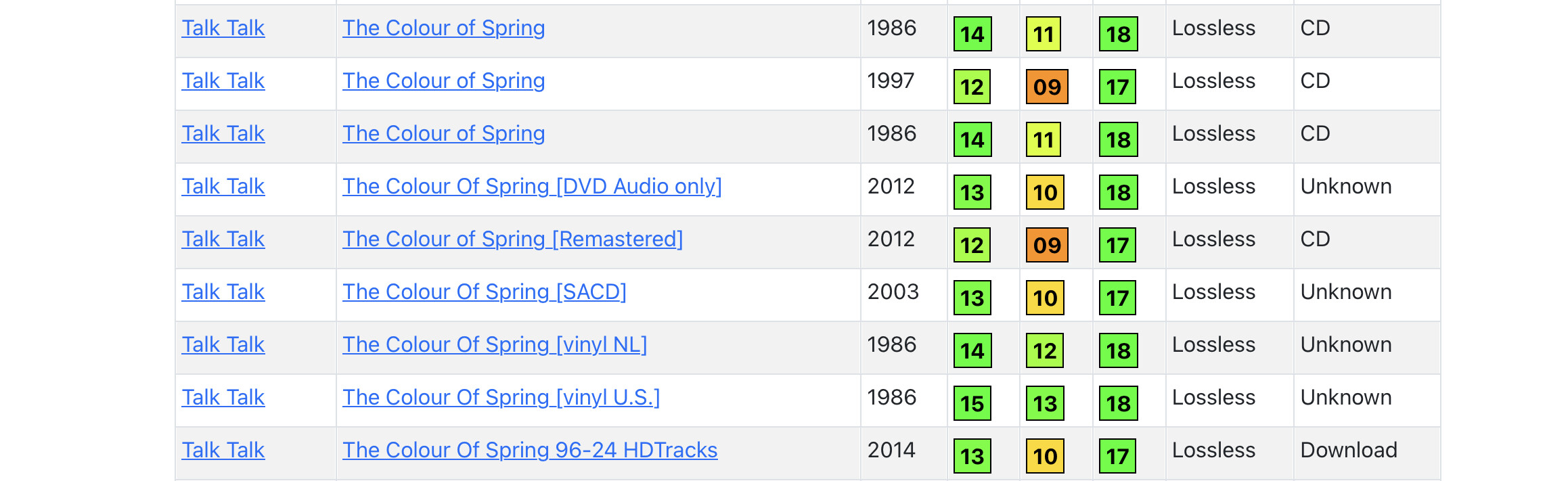1568x481 pixels.
Task: Click Talk Talk artist link in 1997 row
Action: (x=223, y=81)
